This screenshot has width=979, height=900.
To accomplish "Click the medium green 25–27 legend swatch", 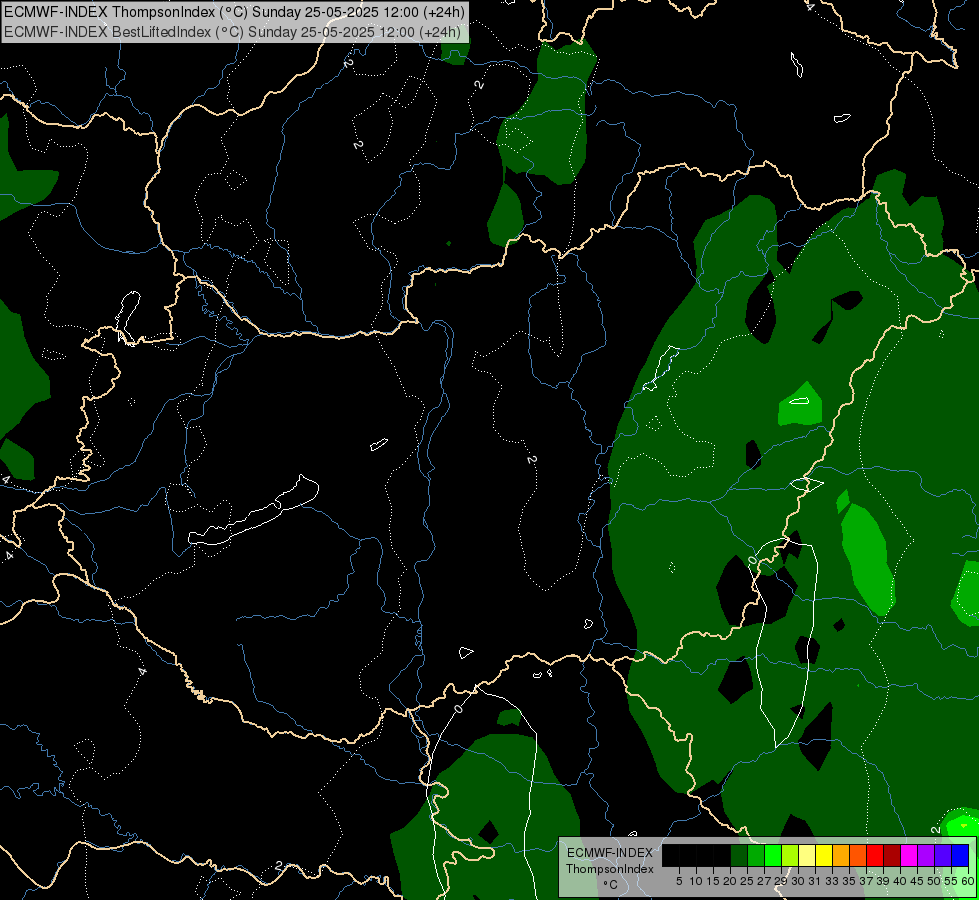I will pyautogui.click(x=755, y=855).
